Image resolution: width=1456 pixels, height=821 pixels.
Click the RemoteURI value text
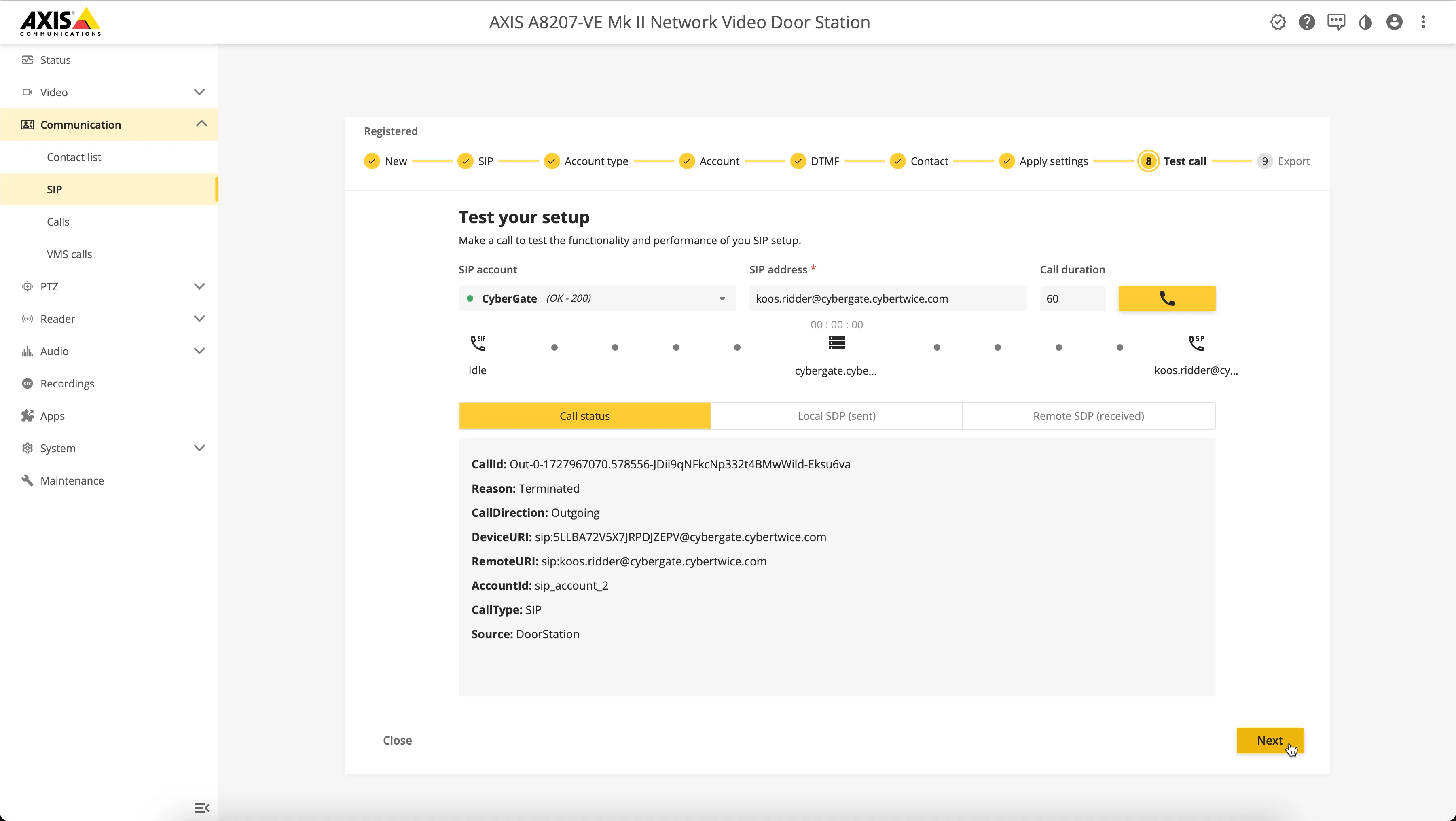point(654,561)
